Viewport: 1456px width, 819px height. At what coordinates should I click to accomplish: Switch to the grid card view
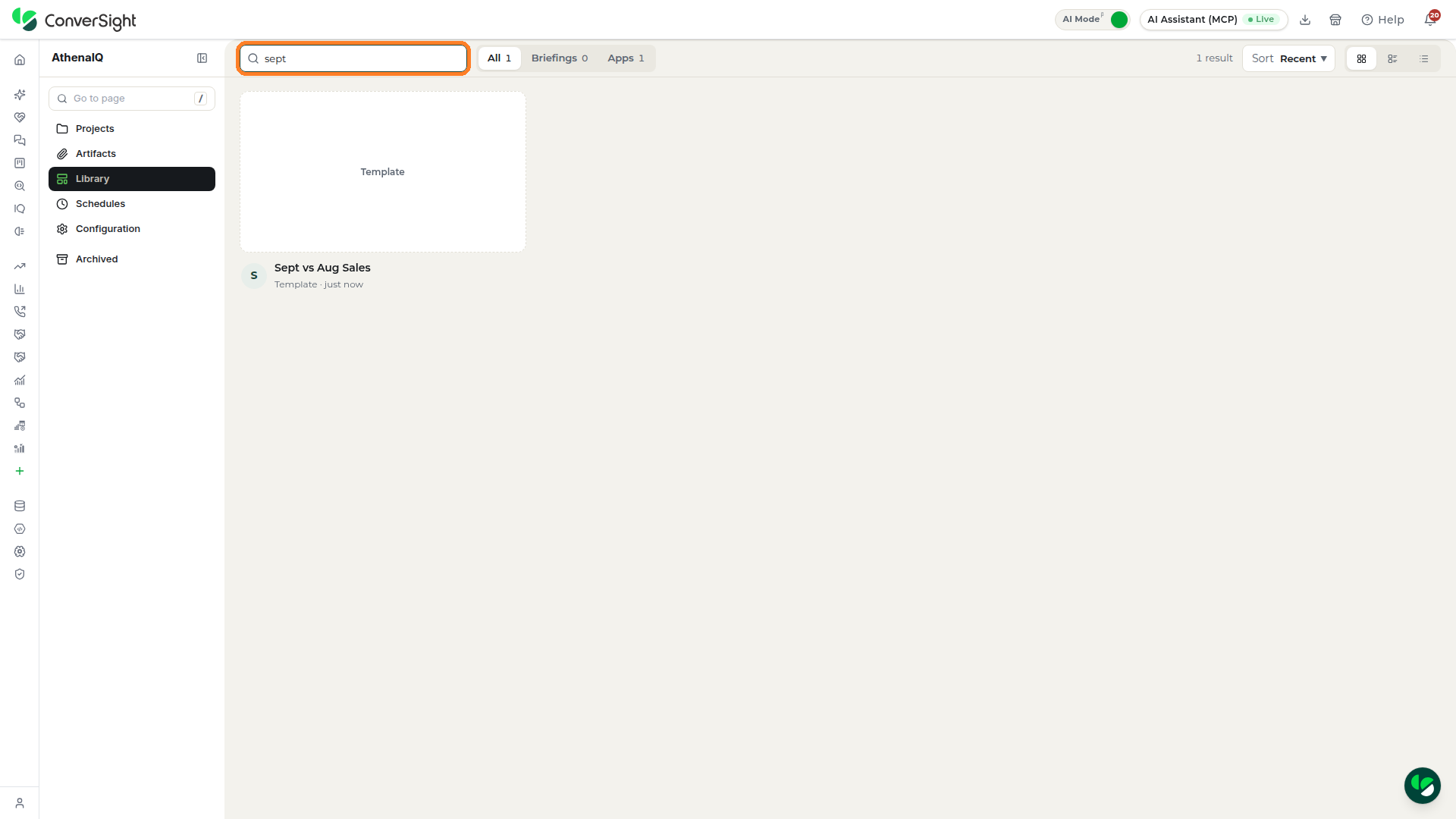(x=1361, y=58)
